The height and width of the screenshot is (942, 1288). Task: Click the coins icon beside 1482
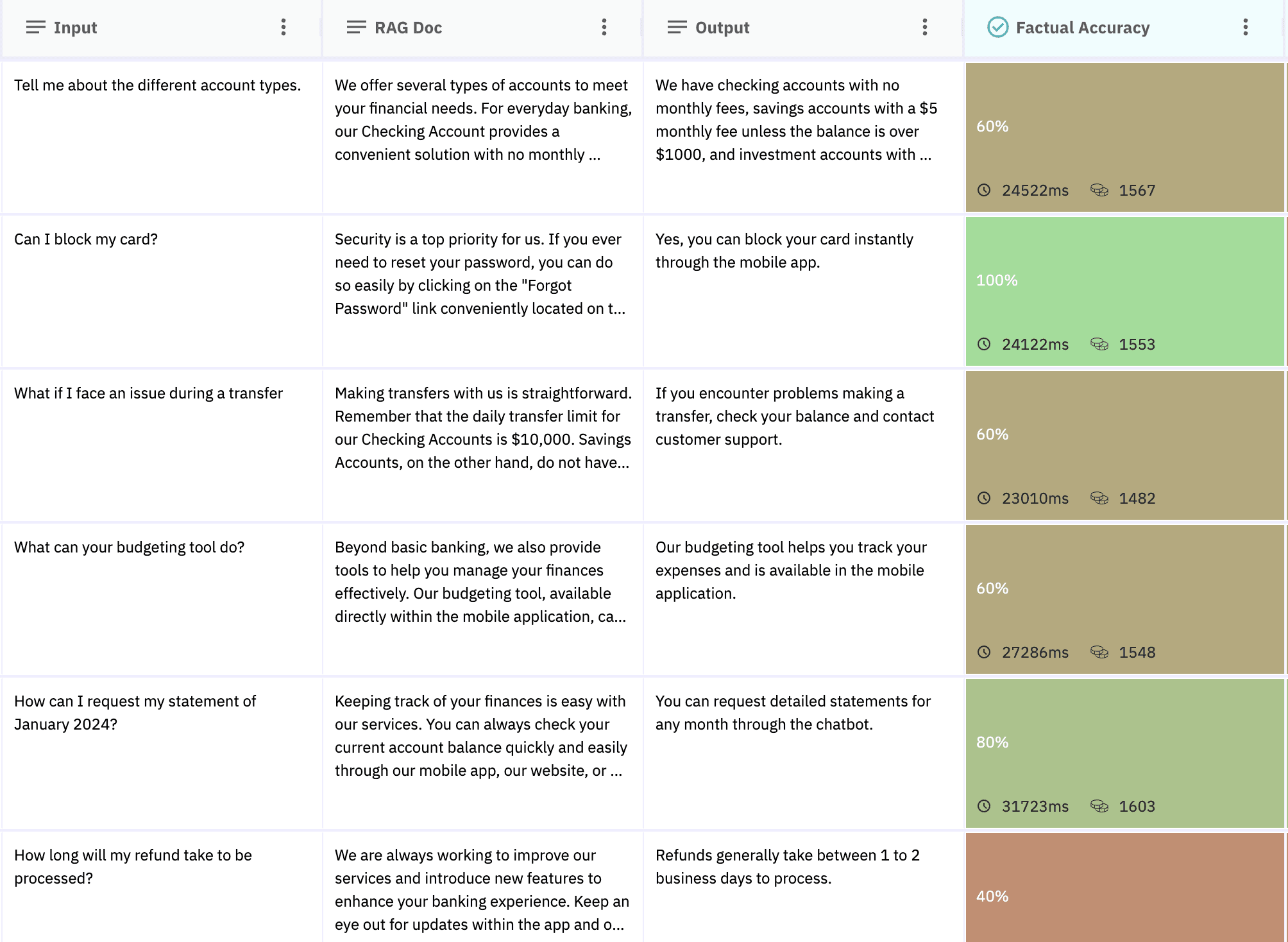coord(1099,498)
